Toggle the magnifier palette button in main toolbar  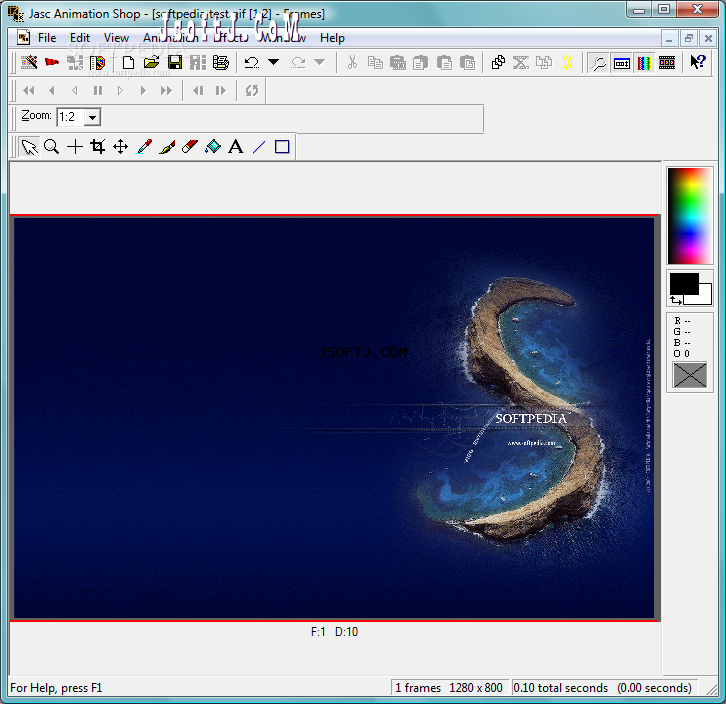599,62
